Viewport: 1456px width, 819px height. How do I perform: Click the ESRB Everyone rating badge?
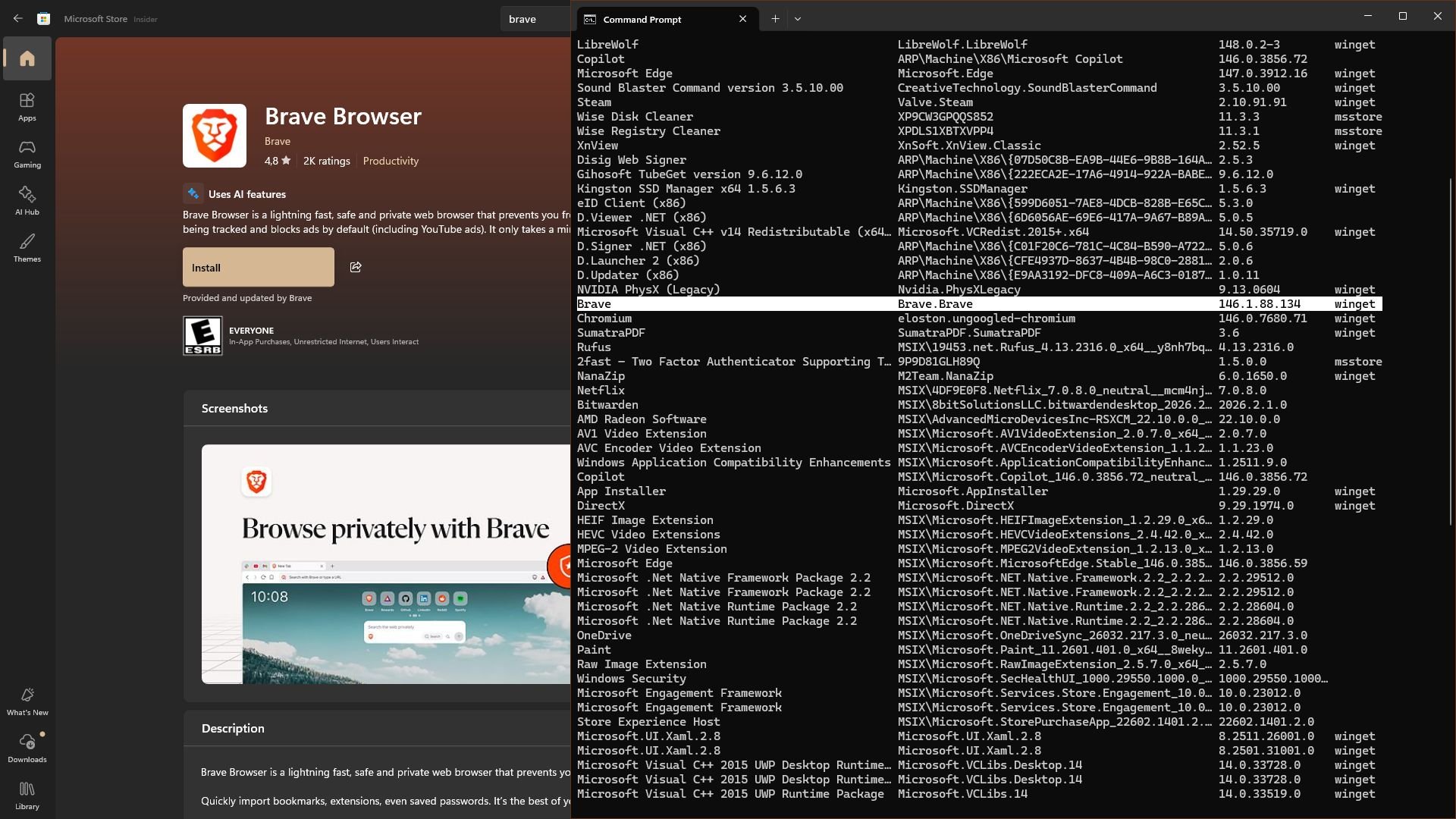click(x=202, y=336)
